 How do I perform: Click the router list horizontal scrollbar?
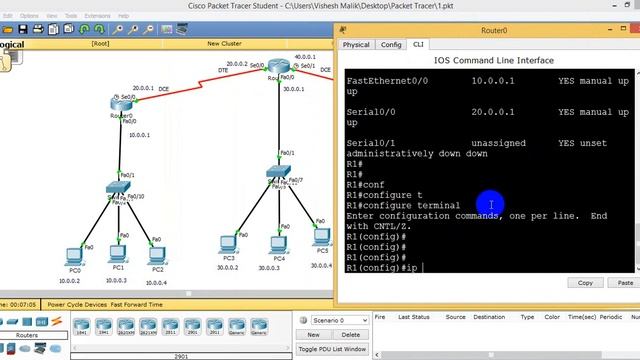point(181,348)
